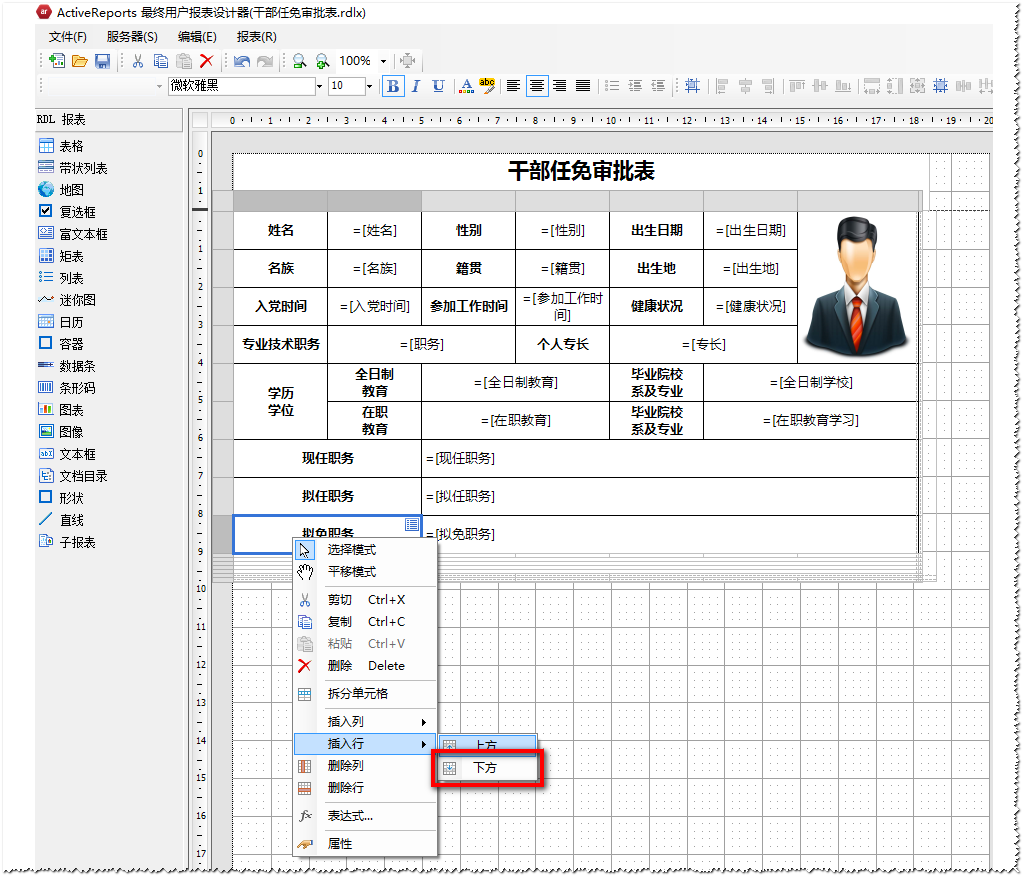1029x882 pixels.
Task: Choose 删除行 in context menu
Action: (x=365, y=788)
